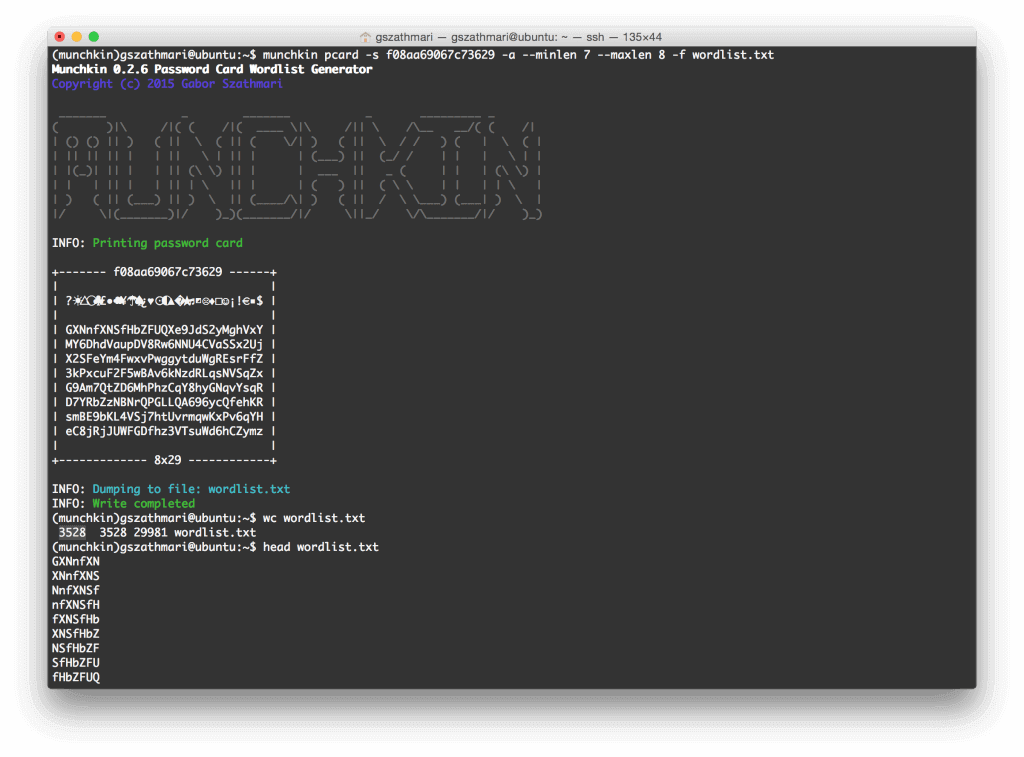Click wordlist entry 'fXNSfHb'
Screen dimensions: 1024x757
coord(76,619)
